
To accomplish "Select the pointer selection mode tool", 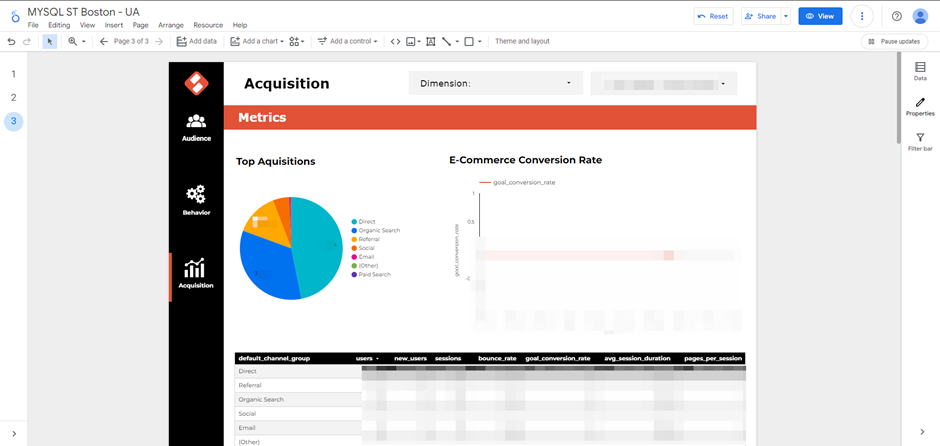I will point(50,42).
